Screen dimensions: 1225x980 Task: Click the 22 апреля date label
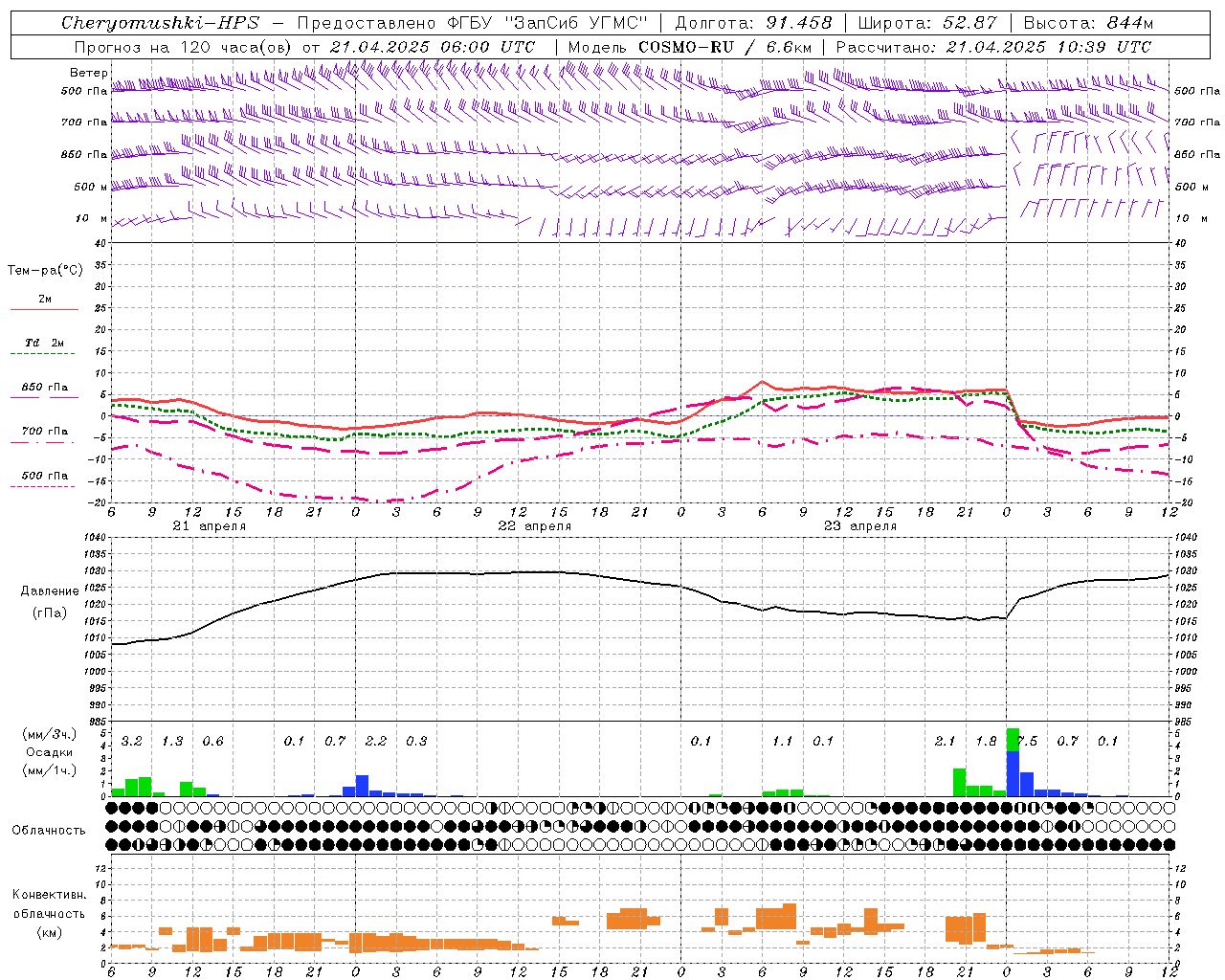(x=535, y=526)
